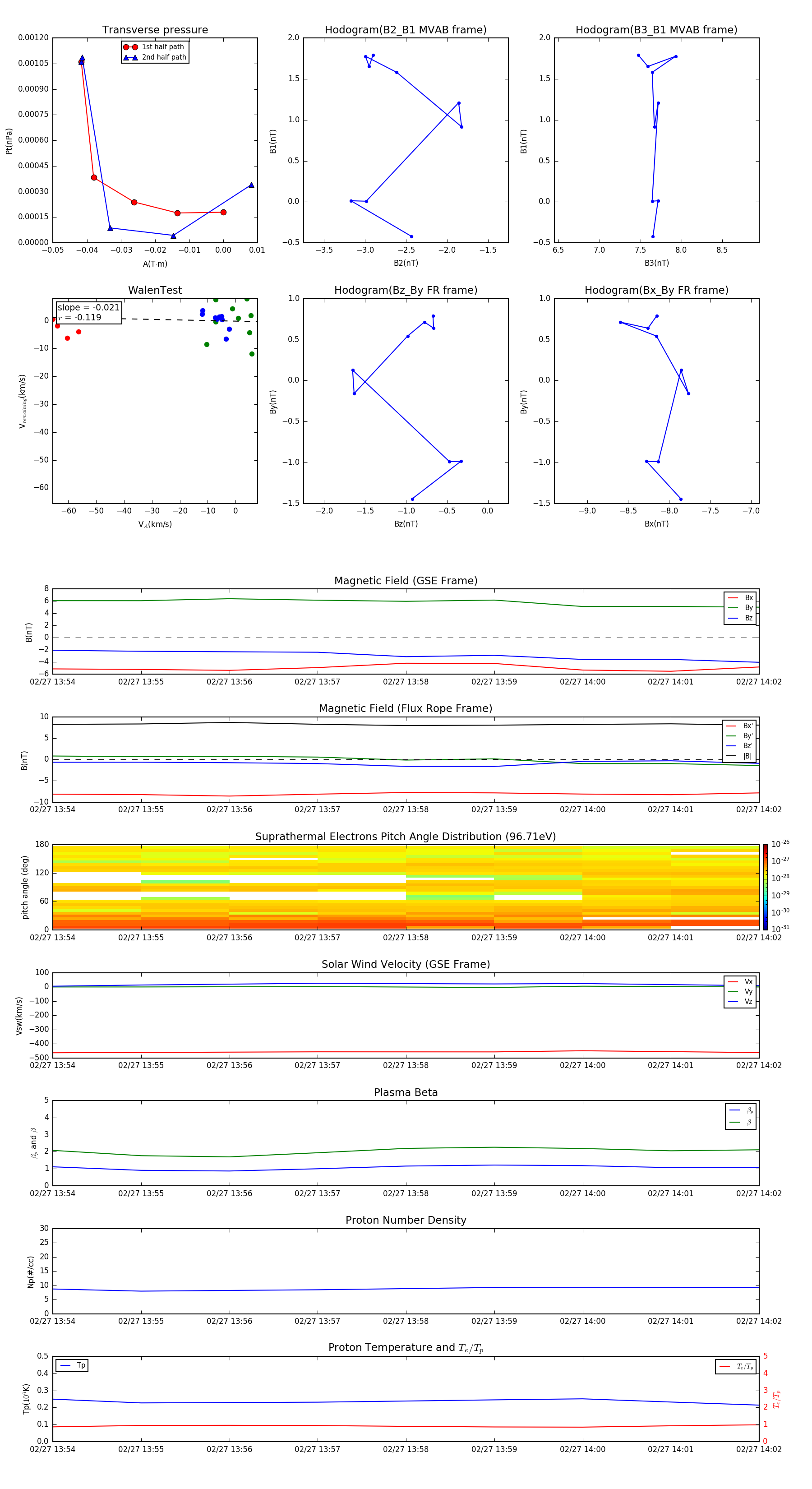
Task: Click 'Vz' in the solar wind velocity legend
Action: pos(740,1002)
